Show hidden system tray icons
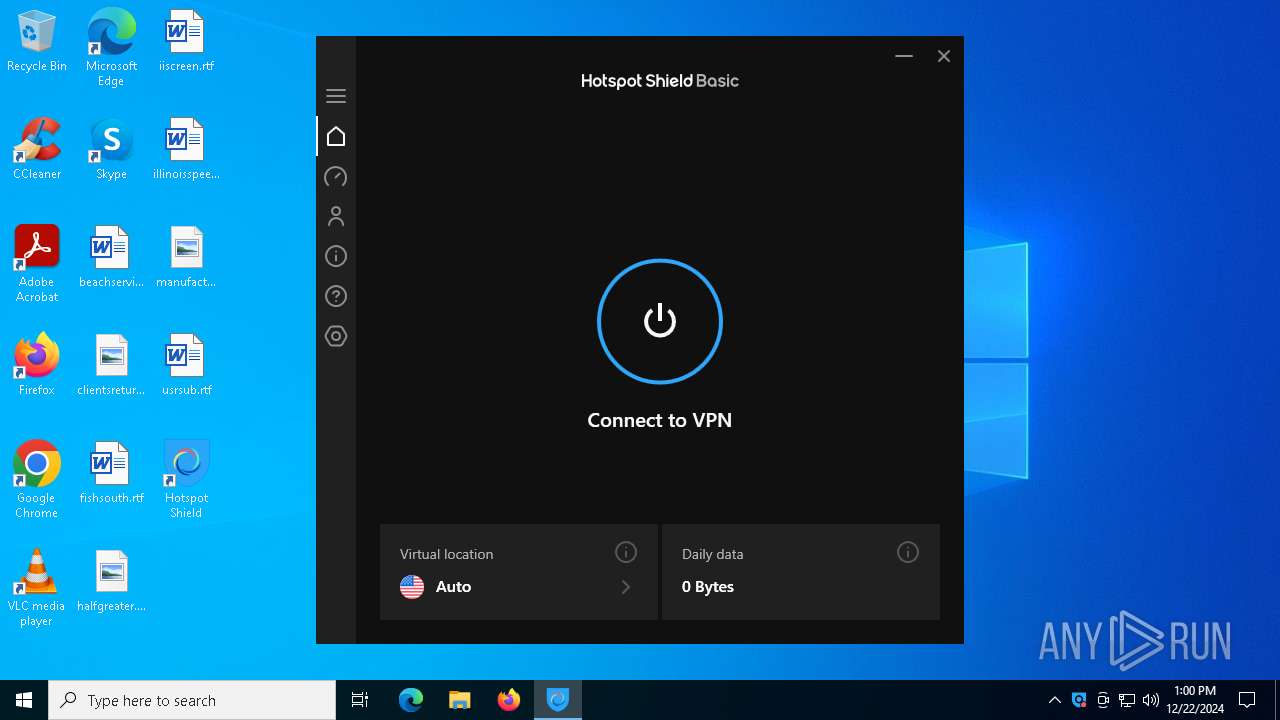This screenshot has height=720, width=1280. pos(1055,700)
